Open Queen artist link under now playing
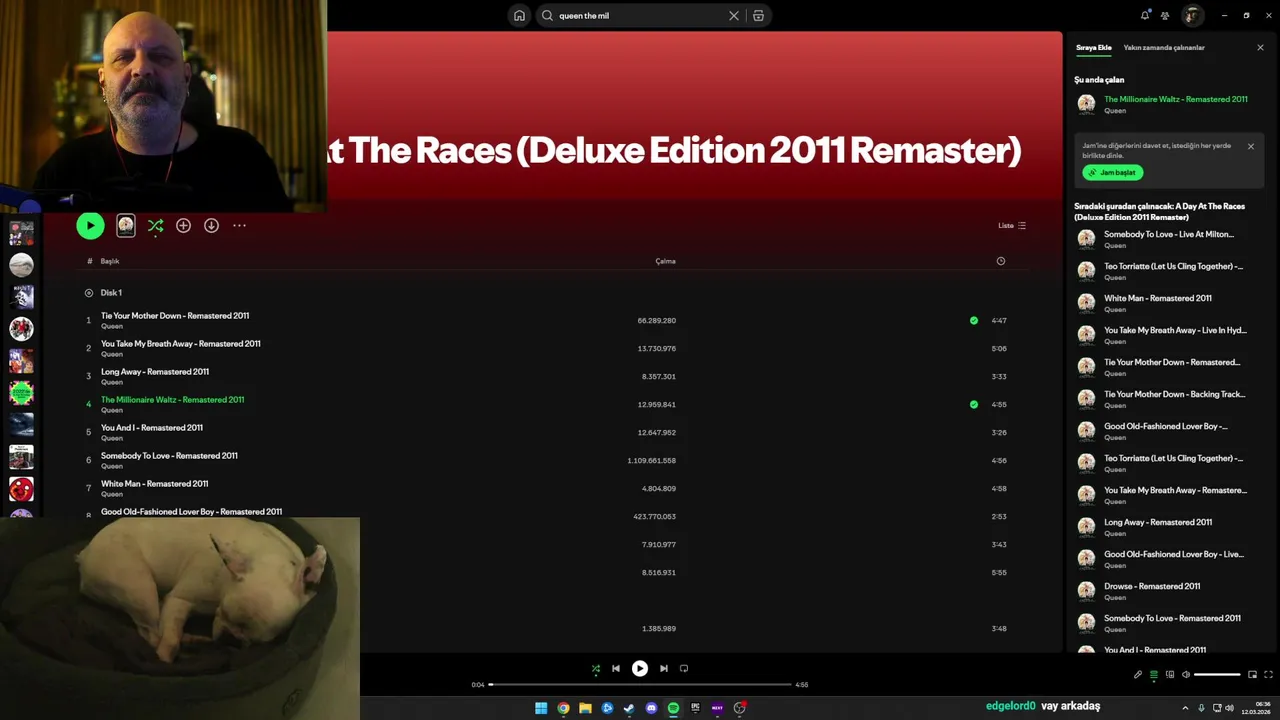The height and width of the screenshot is (720, 1280). 1114,111
